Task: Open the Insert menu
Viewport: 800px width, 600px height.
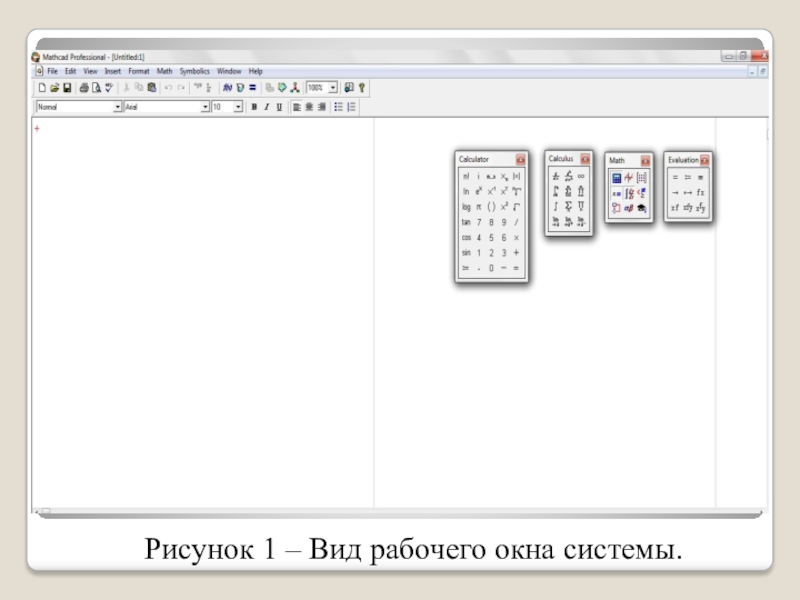Action: pyautogui.click(x=113, y=71)
